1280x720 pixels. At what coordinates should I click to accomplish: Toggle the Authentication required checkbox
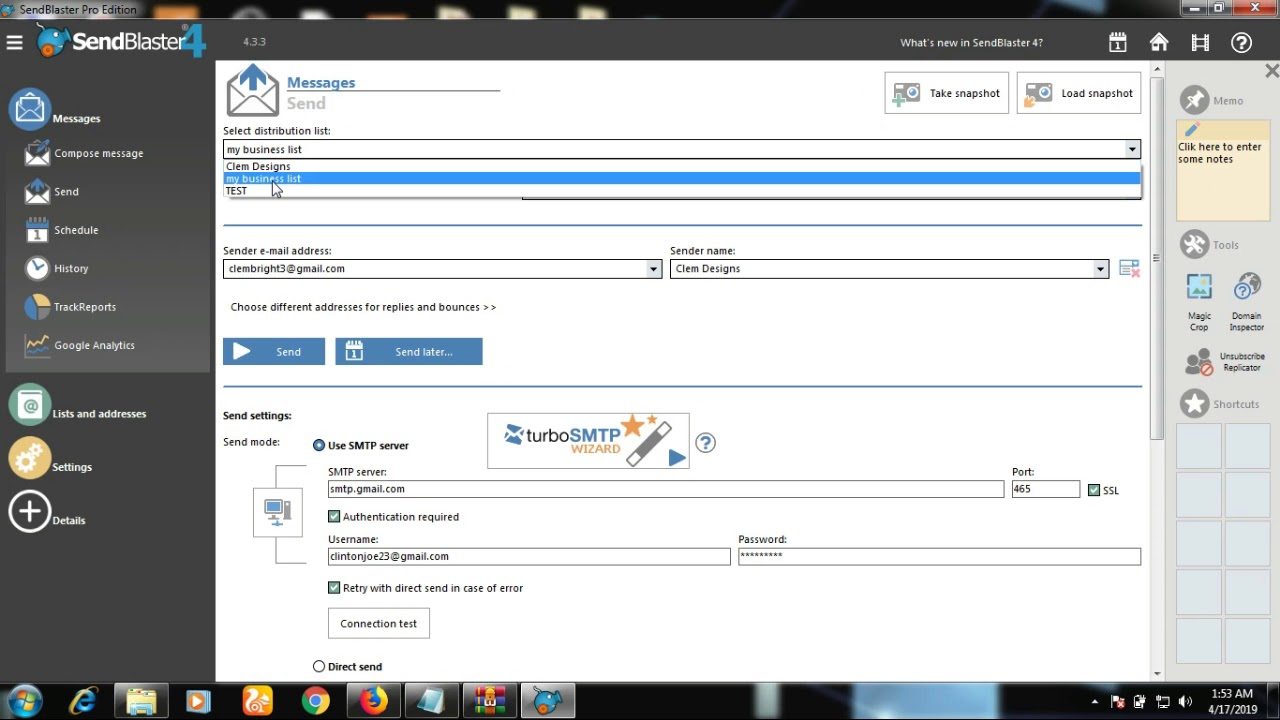click(334, 516)
